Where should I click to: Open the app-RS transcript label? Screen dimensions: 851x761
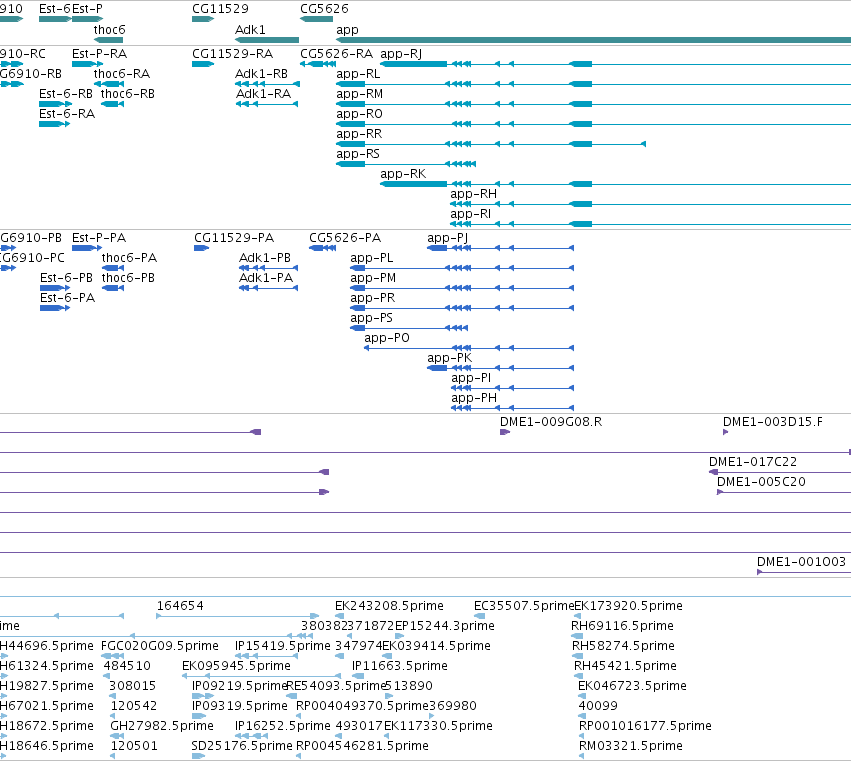tap(358, 155)
